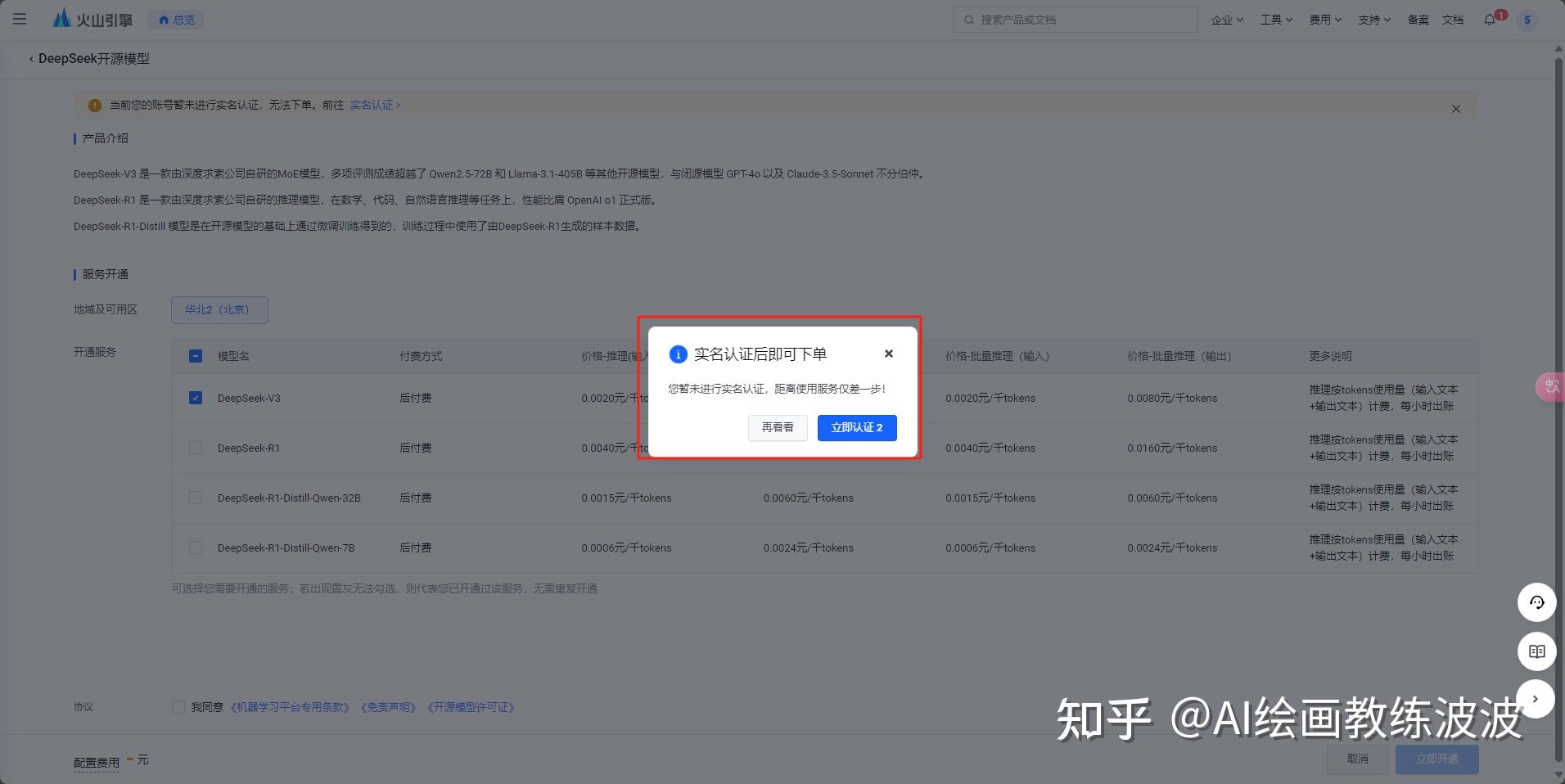Click the Volcano Engine logo
Image resolution: width=1565 pixels, height=784 pixels.
[x=92, y=19]
